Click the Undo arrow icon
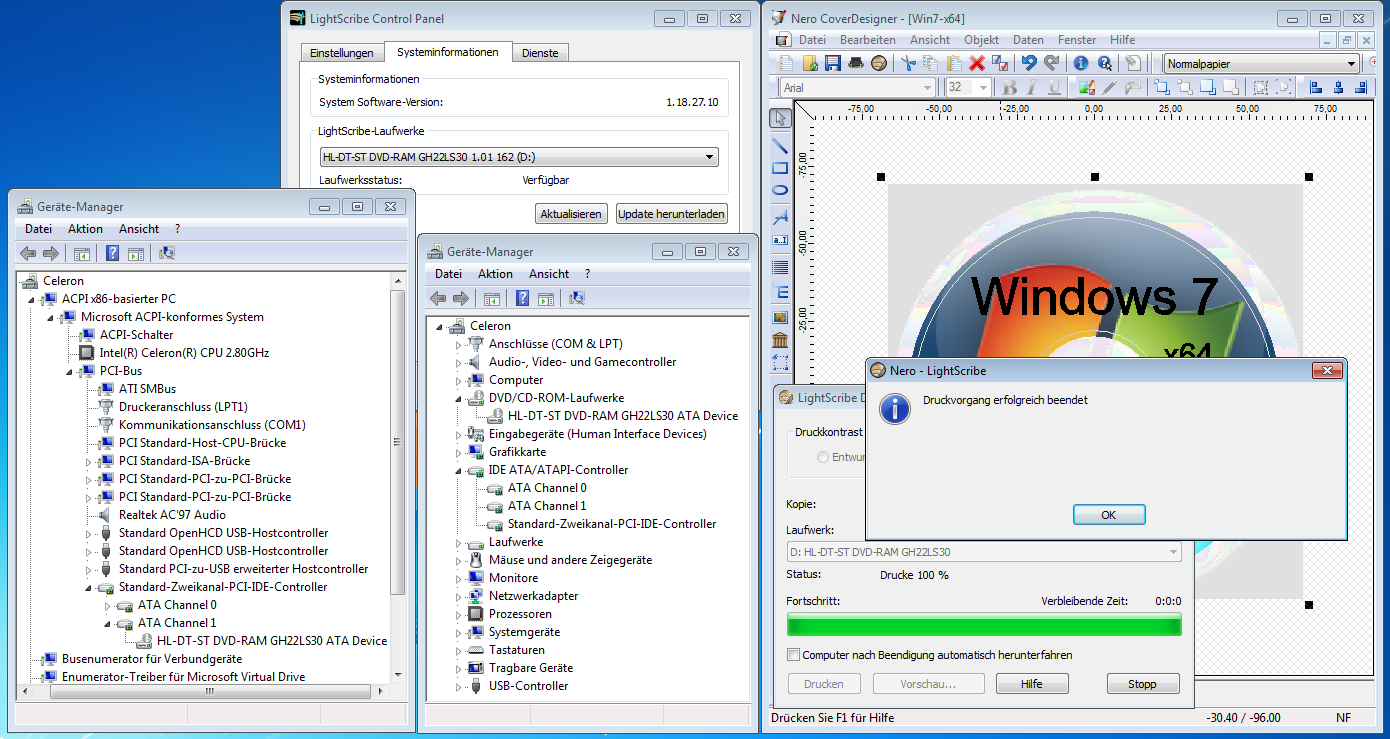This screenshot has width=1390, height=739. 1029,63
